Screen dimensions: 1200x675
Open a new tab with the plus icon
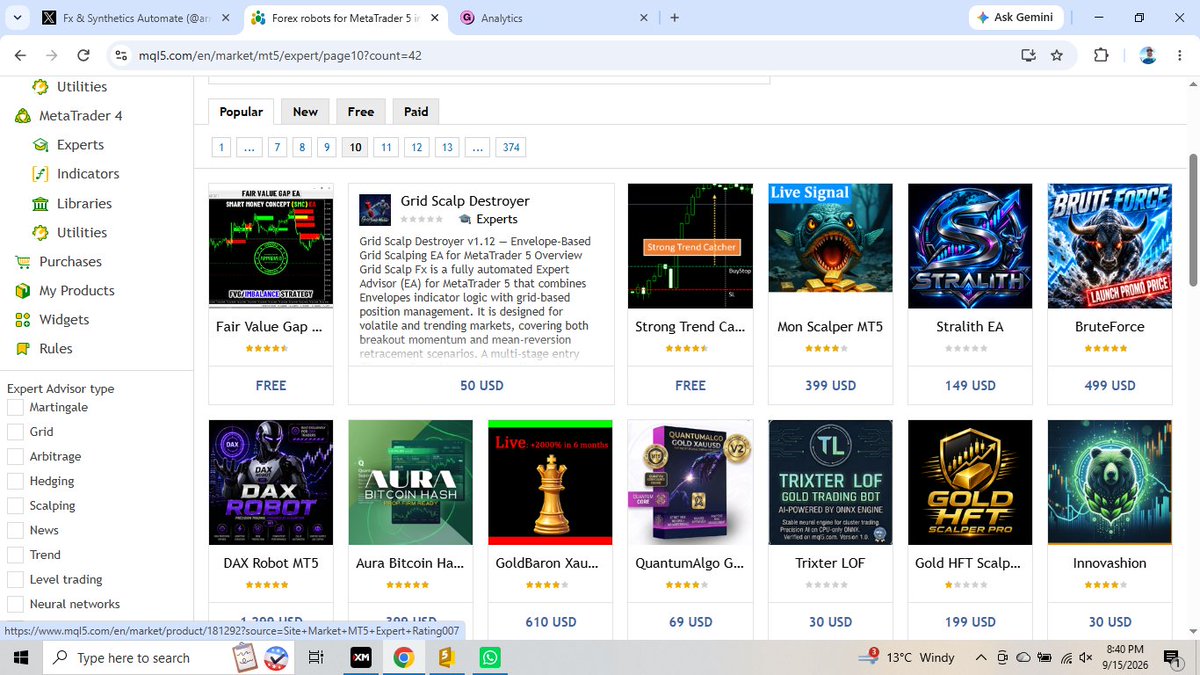[675, 18]
